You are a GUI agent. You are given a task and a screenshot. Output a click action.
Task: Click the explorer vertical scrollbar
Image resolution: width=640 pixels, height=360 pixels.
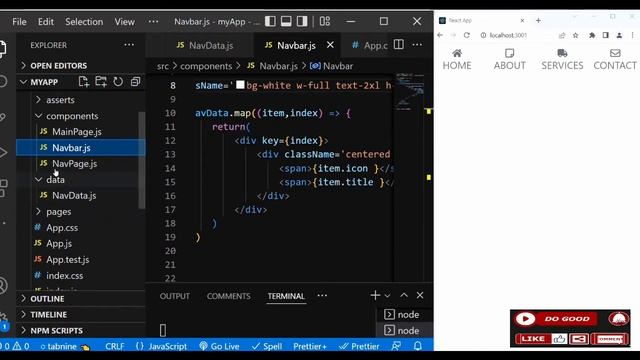[x=142, y=160]
